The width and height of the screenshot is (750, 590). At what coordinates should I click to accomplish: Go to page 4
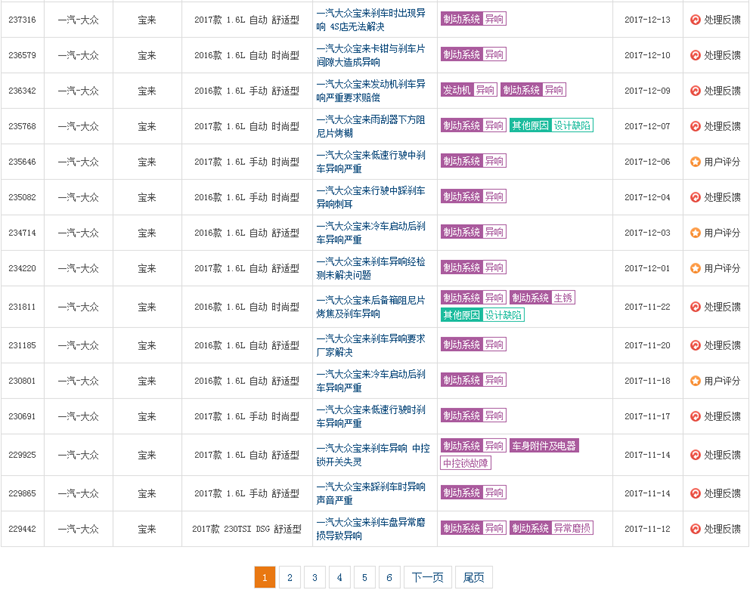[x=340, y=577]
